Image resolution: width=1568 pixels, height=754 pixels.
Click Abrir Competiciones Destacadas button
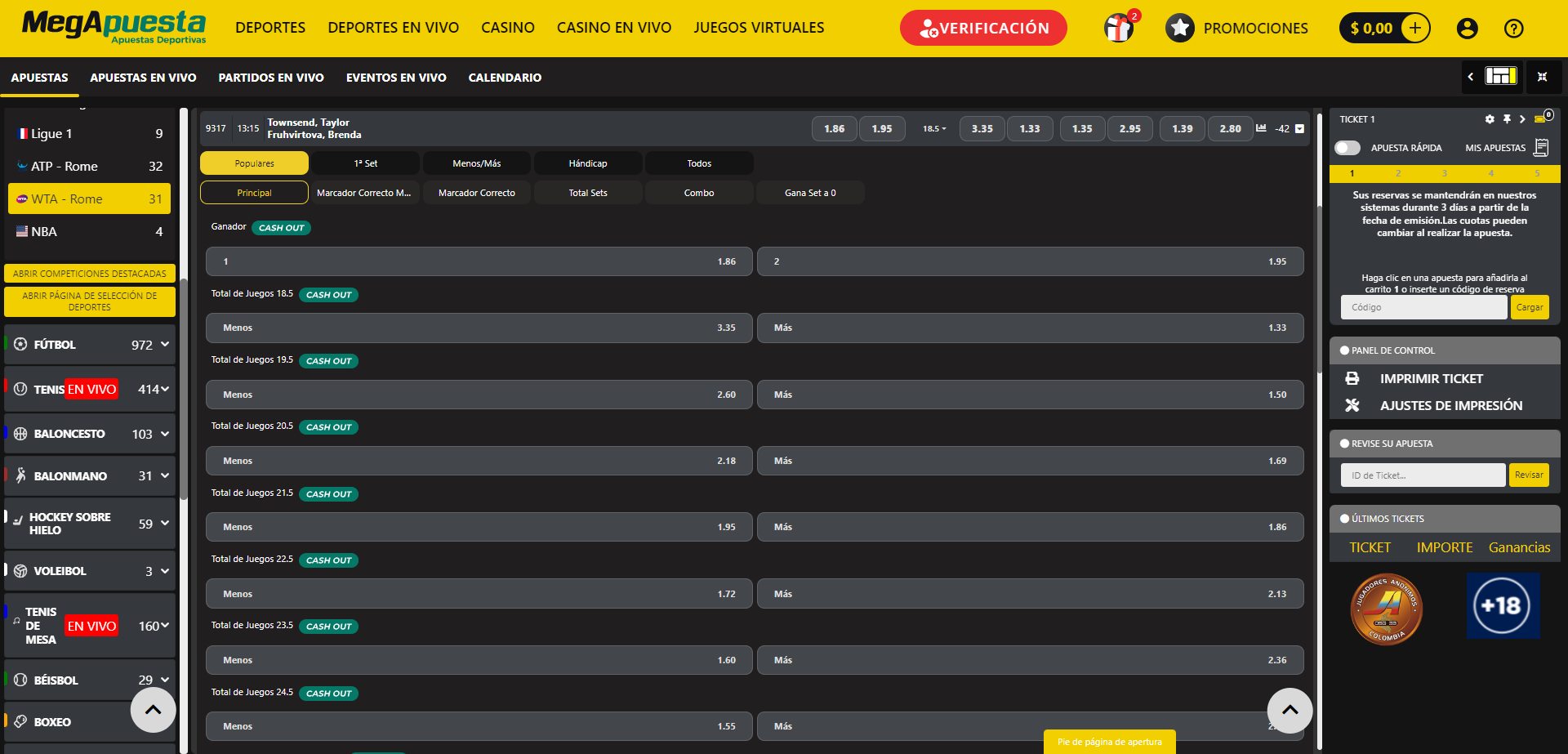coord(90,274)
